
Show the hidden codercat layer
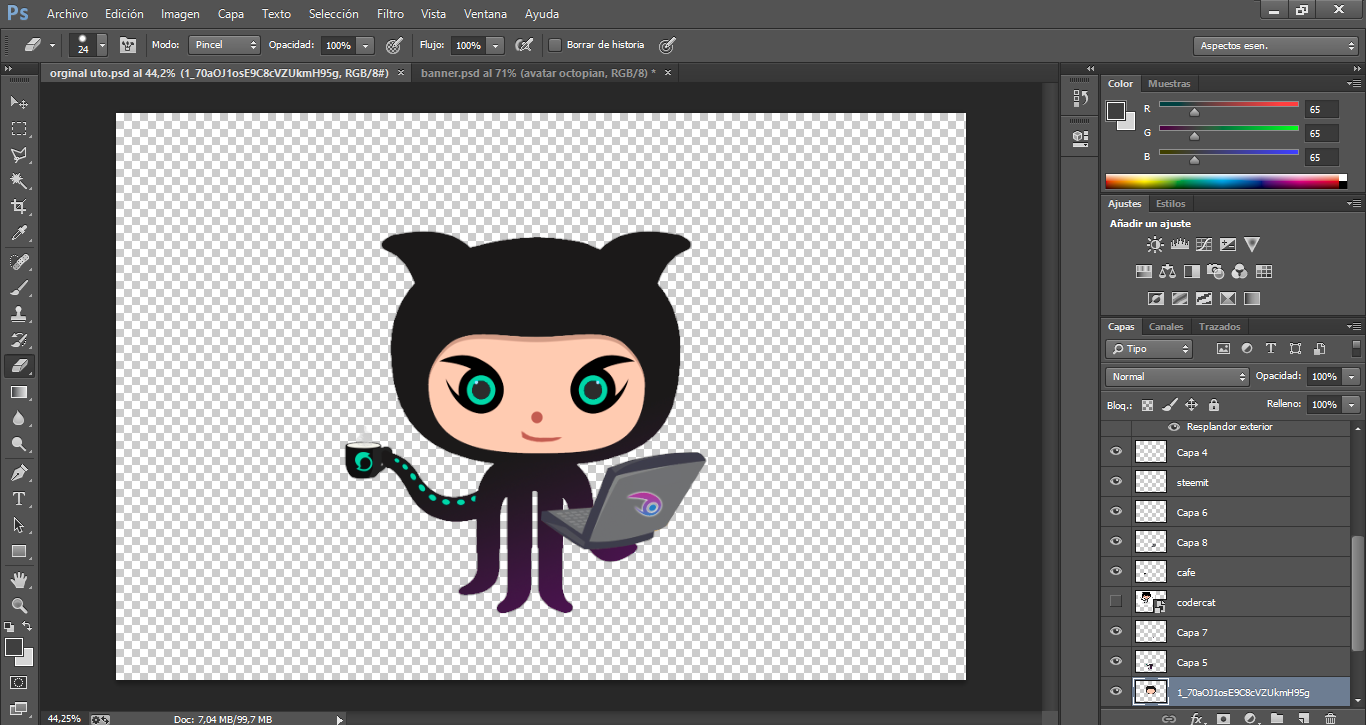(1116, 602)
